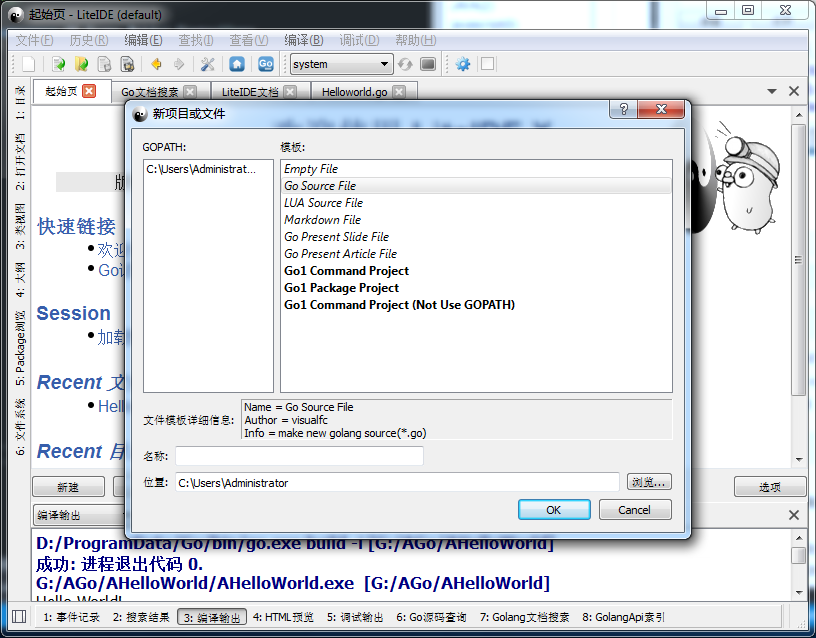Click the blue Home icon
This screenshot has width=816, height=638.
click(237, 64)
